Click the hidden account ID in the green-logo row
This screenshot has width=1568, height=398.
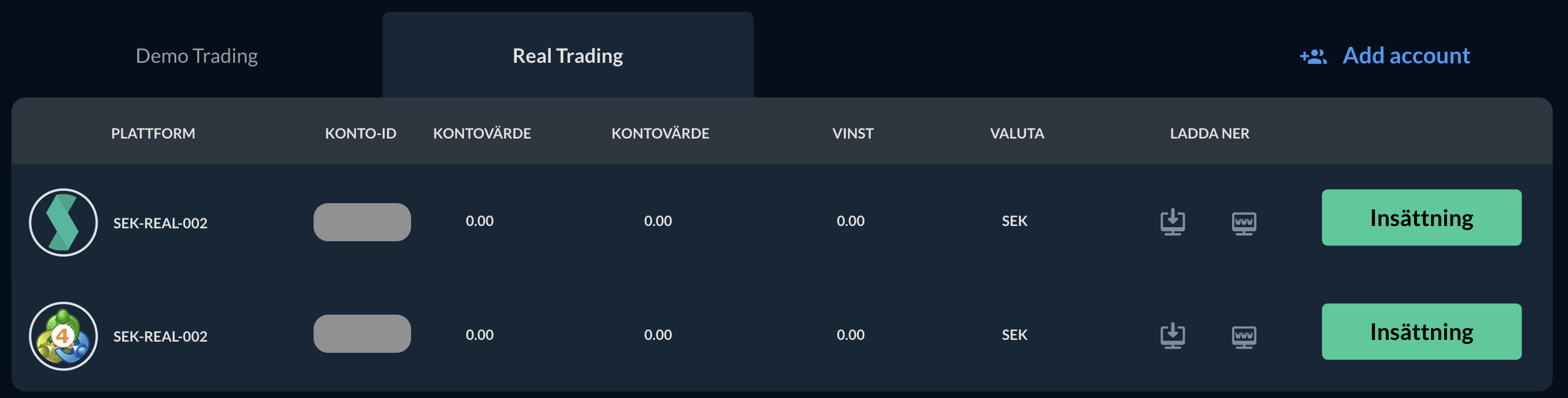pos(362,222)
